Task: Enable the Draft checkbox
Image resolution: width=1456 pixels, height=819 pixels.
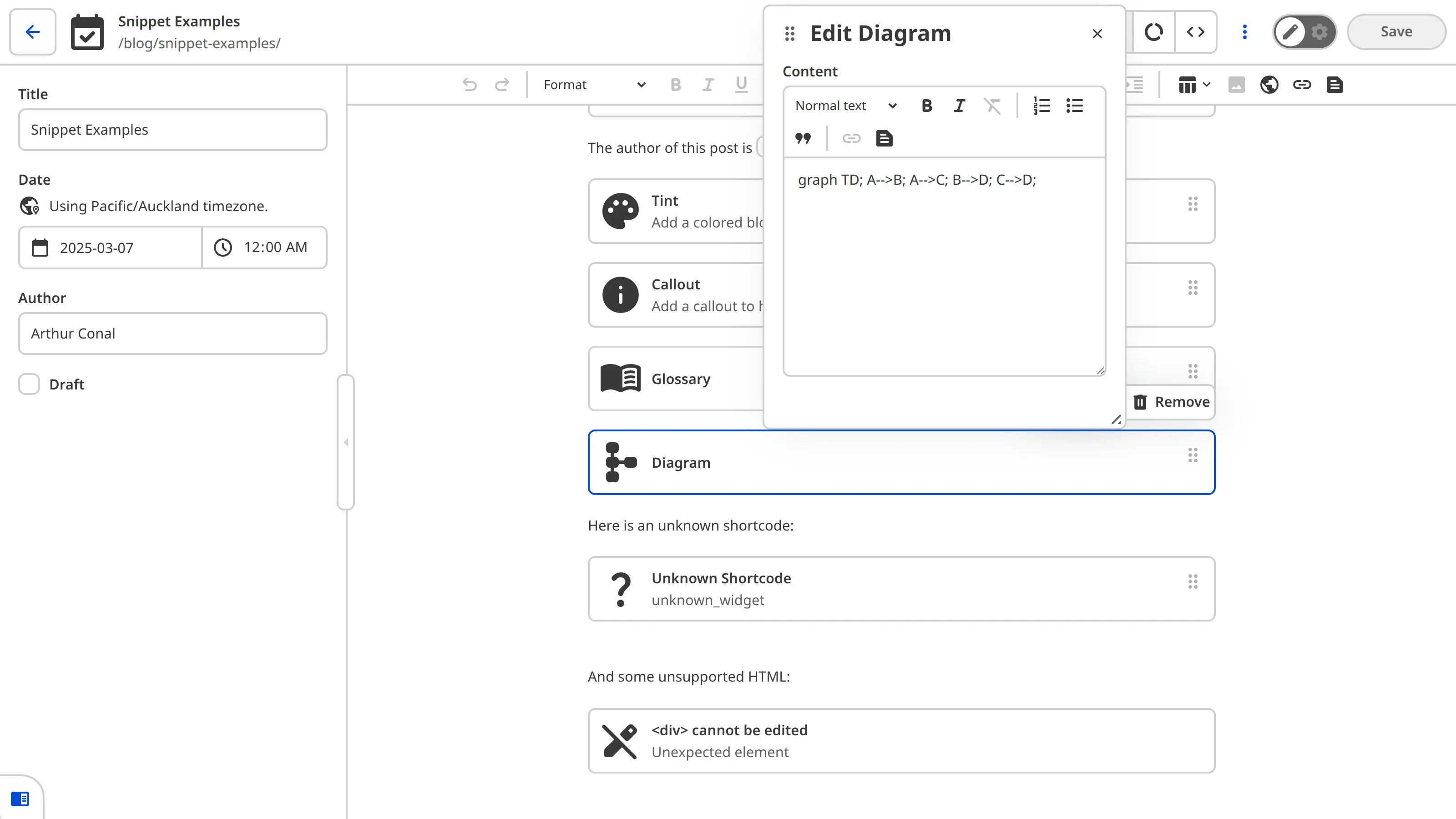Action: click(29, 384)
